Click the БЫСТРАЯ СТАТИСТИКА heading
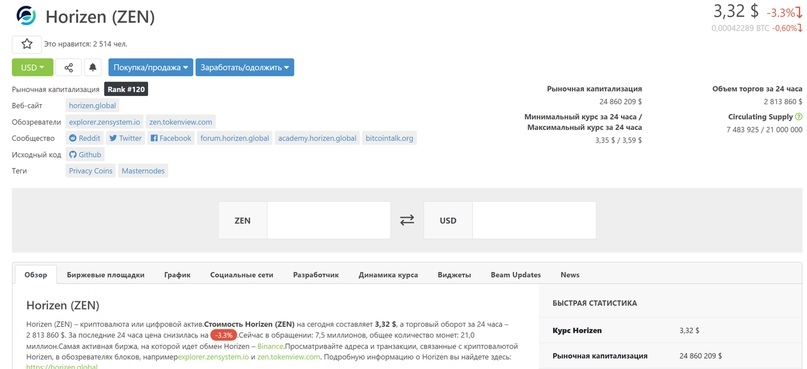This screenshot has width=807, height=369. click(x=594, y=303)
